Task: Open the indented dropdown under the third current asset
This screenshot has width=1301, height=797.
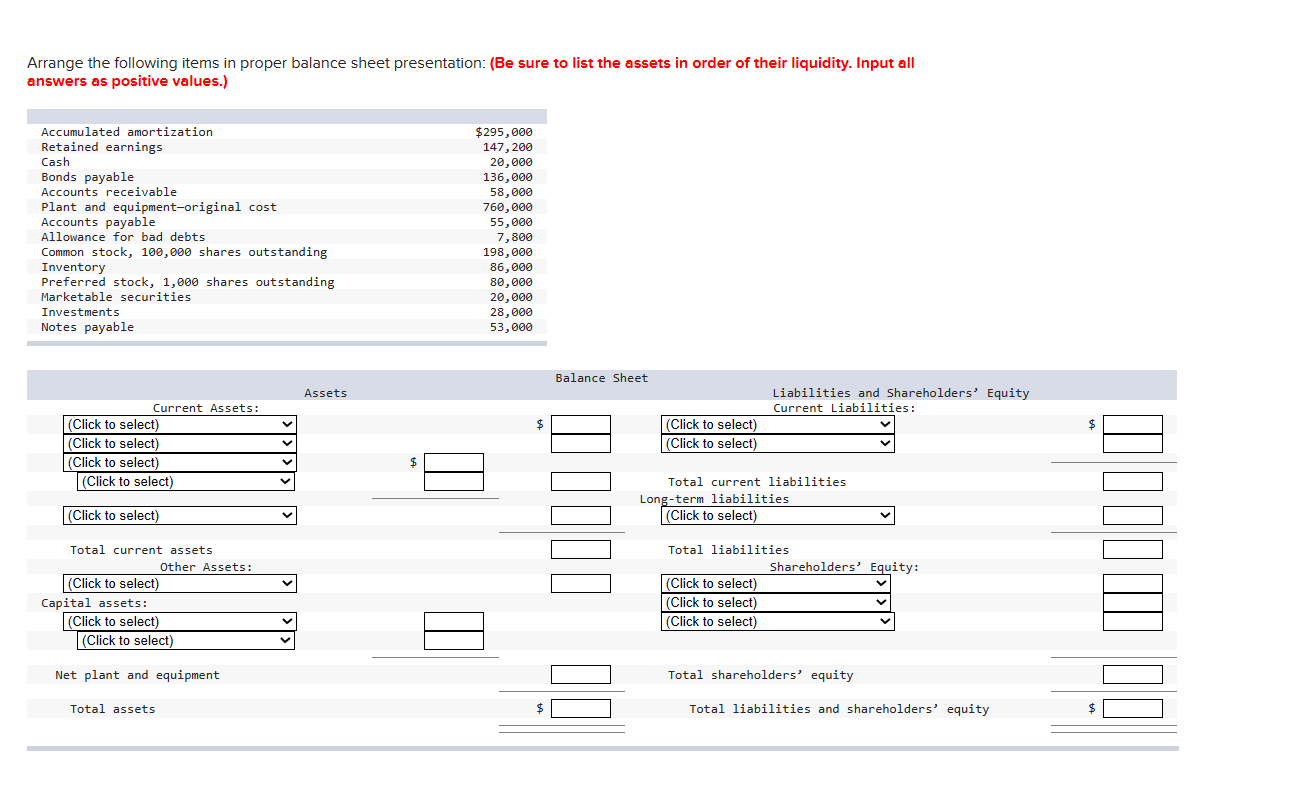Action: (185, 481)
